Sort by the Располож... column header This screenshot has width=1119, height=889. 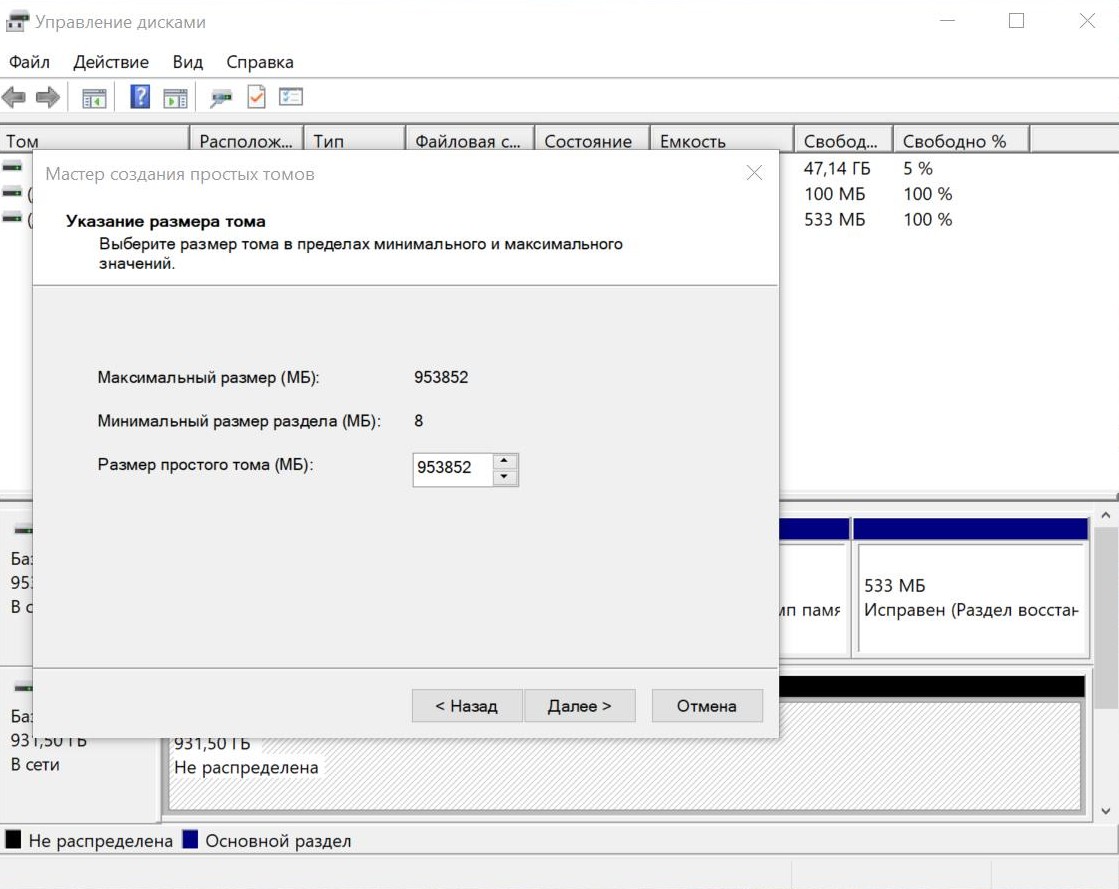point(246,141)
